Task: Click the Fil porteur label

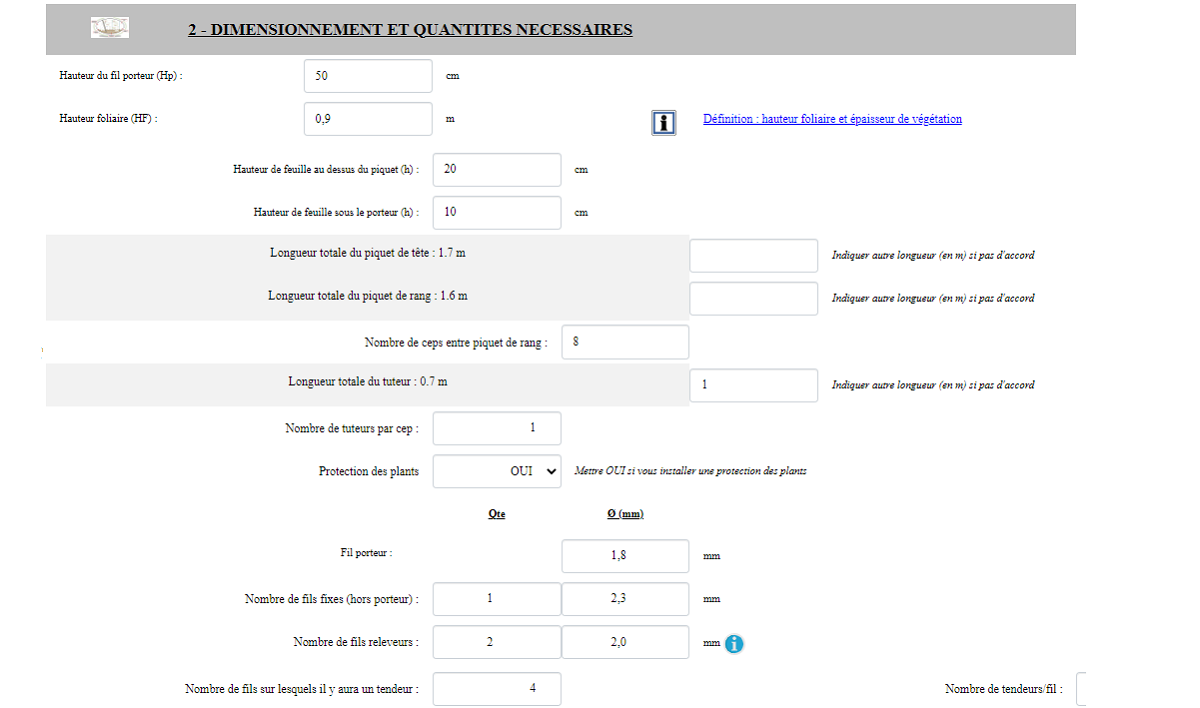Action: point(366,552)
